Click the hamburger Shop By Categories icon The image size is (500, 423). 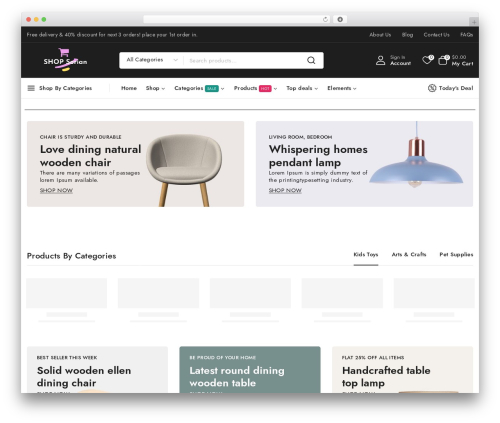[x=31, y=88]
